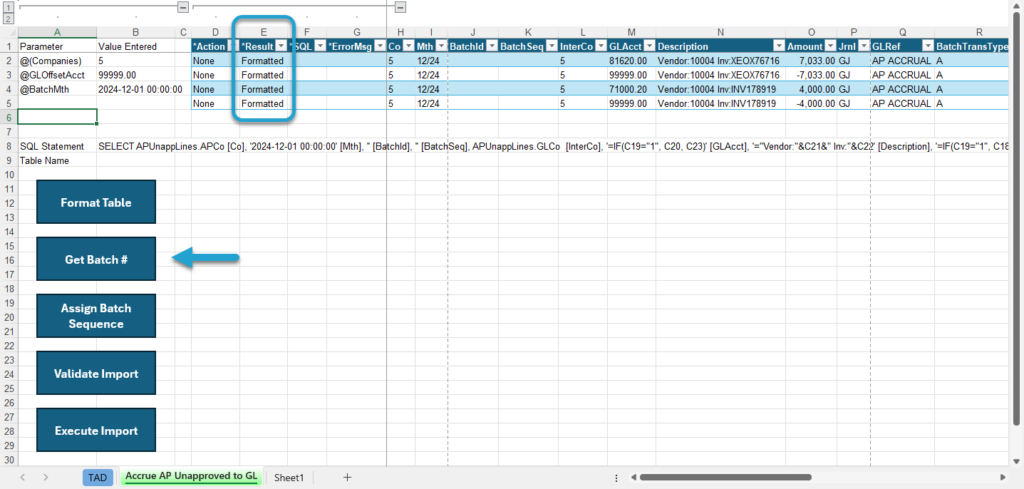Click the selected empty cell A6
Viewport: 1024px width, 489px height.
[57, 118]
